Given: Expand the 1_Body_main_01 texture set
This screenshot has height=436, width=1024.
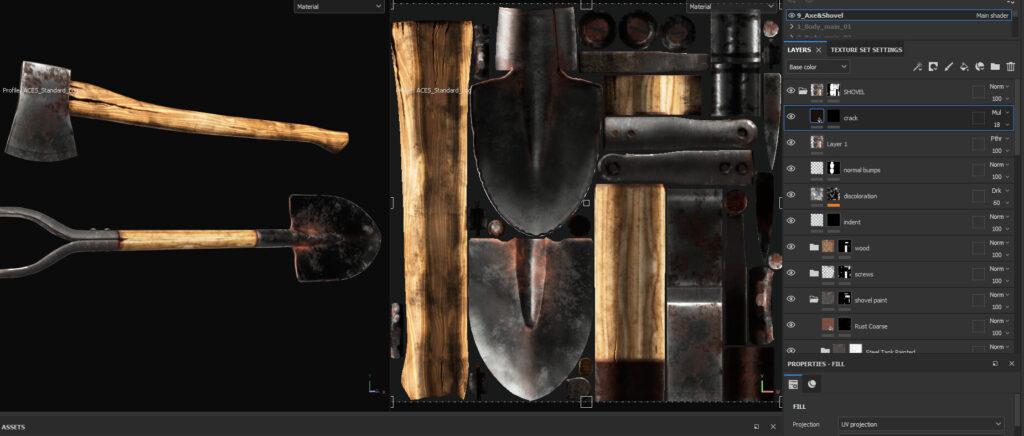Looking at the screenshot, I should pyautogui.click(x=792, y=27).
